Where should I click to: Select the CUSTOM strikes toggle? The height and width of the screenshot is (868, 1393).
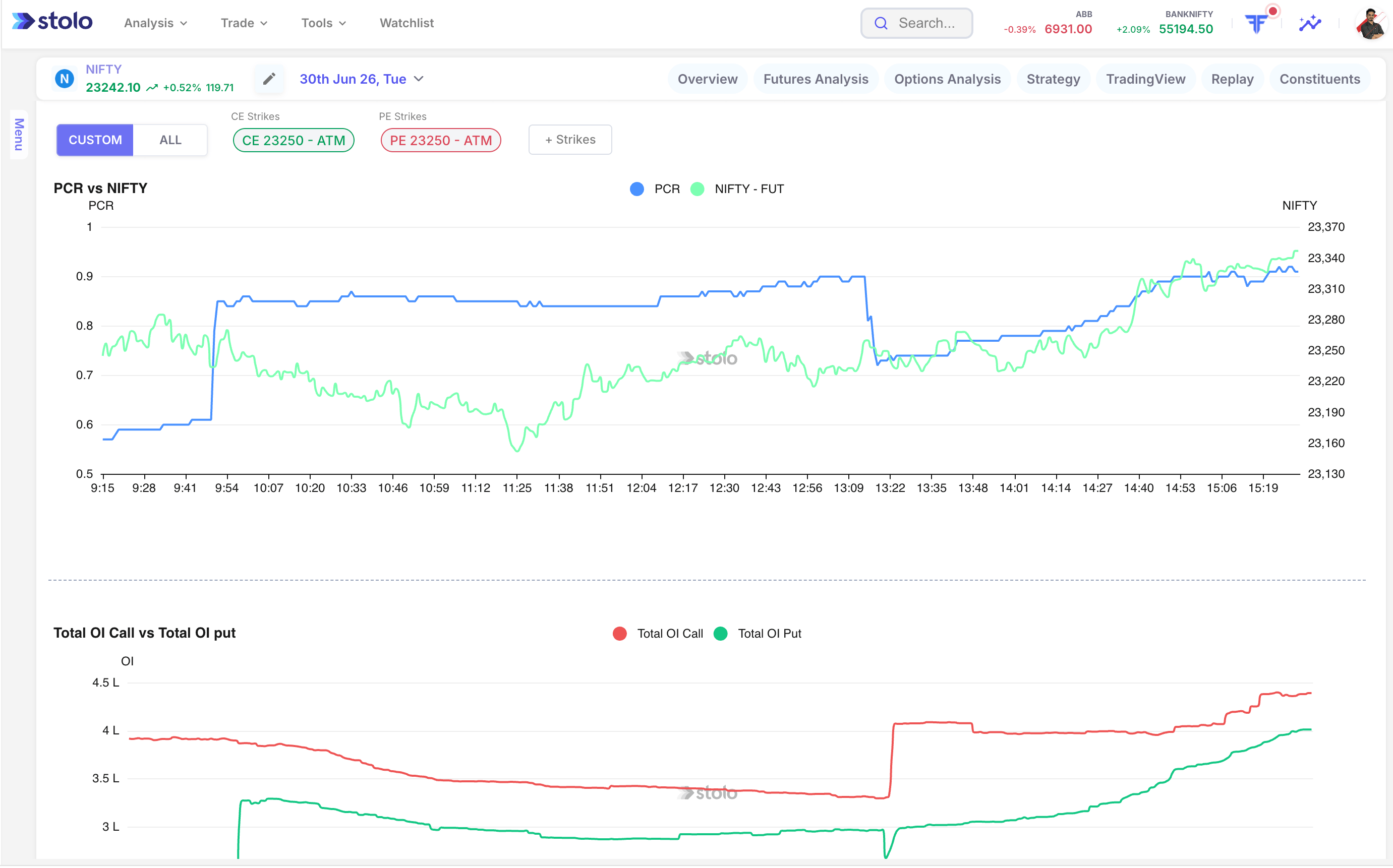point(95,140)
